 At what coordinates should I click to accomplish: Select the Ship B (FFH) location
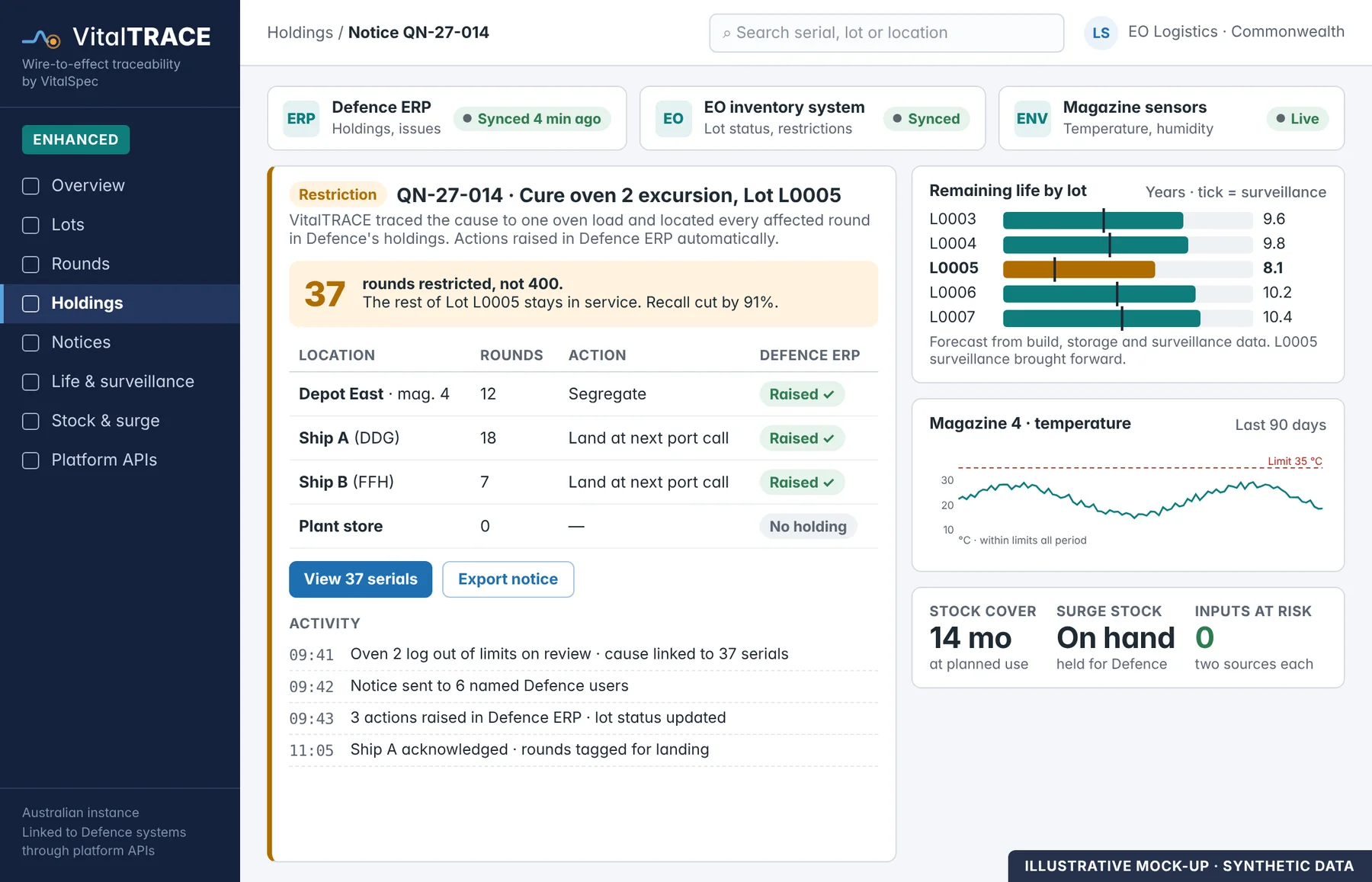[346, 483]
